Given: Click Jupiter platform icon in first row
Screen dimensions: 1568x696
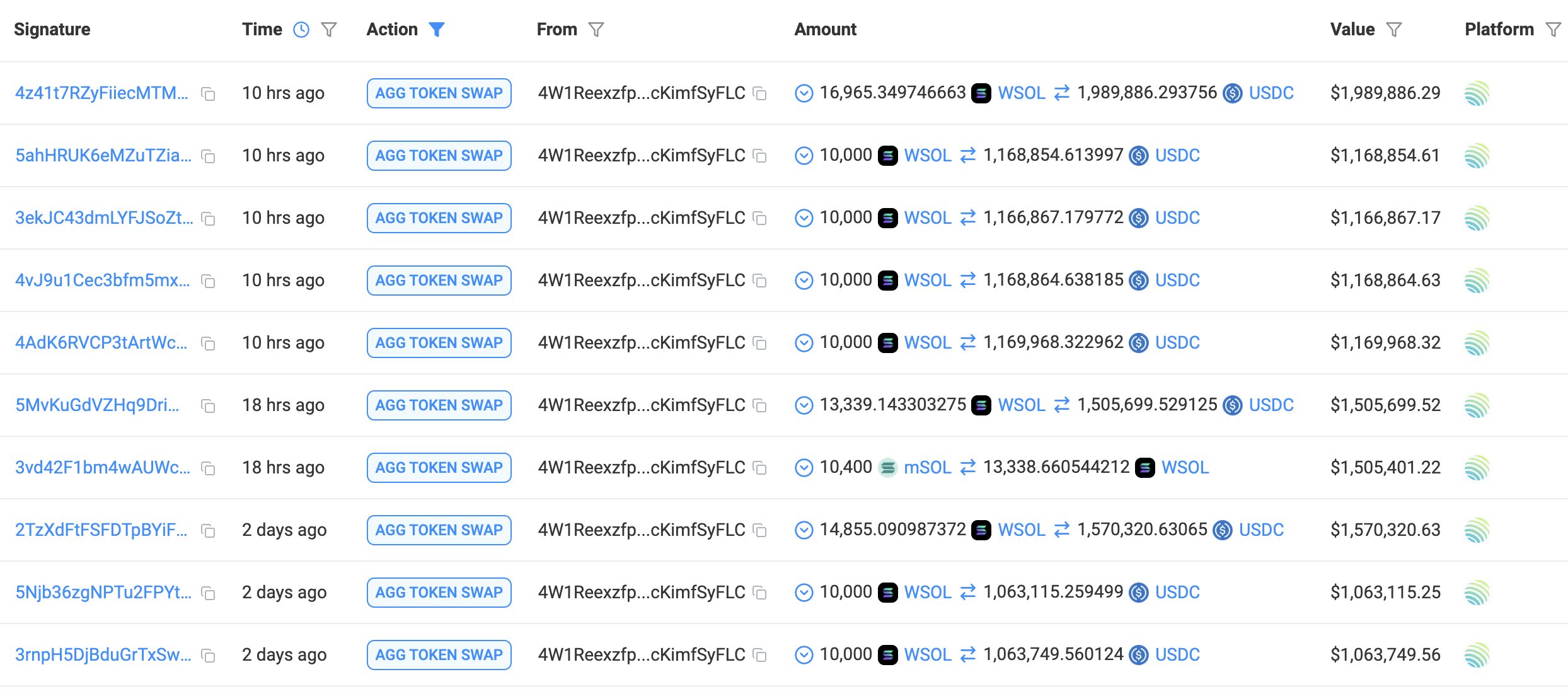Looking at the screenshot, I should (1477, 94).
